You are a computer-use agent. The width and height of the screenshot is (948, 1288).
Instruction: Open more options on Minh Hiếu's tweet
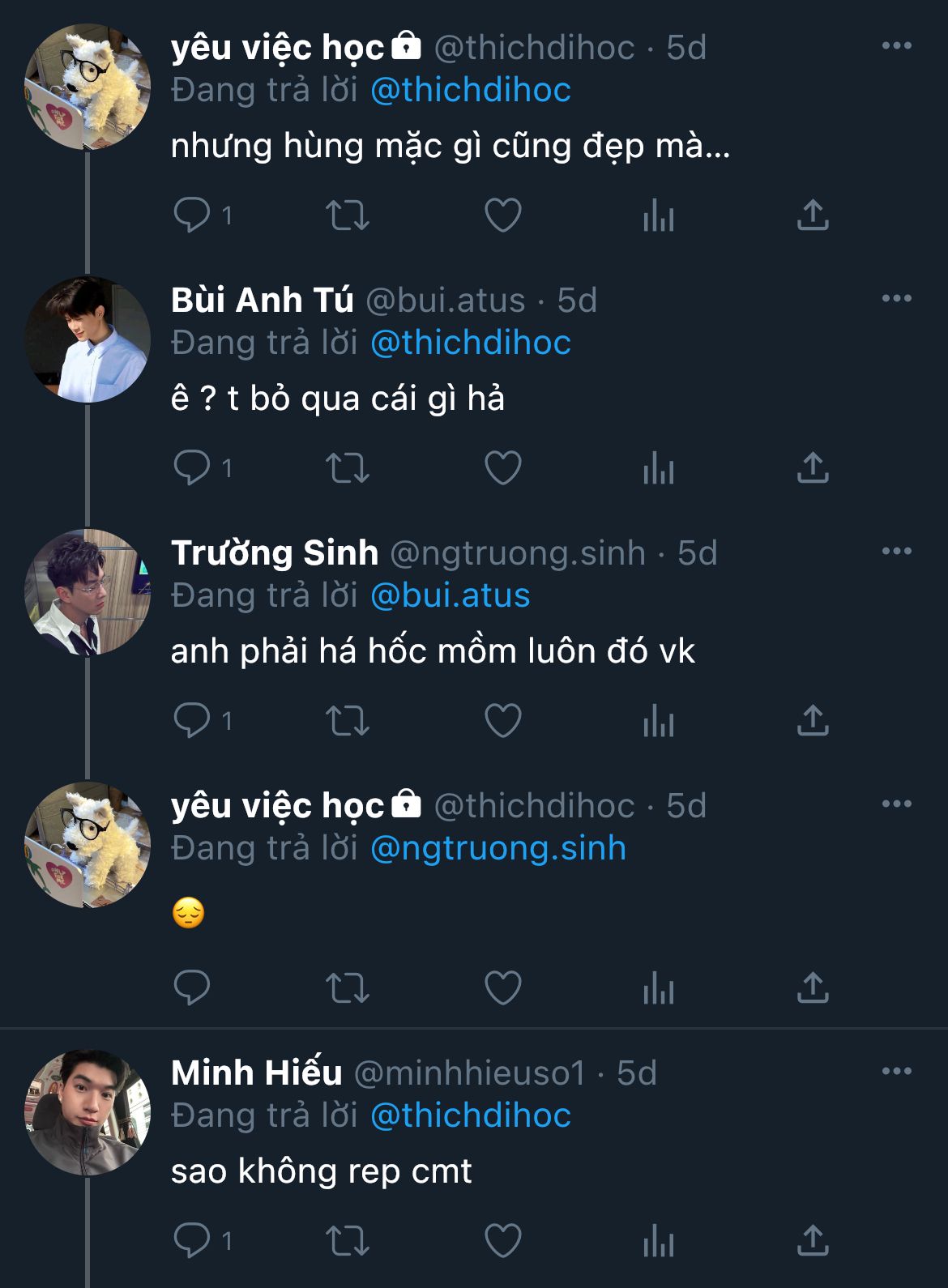(x=896, y=1072)
